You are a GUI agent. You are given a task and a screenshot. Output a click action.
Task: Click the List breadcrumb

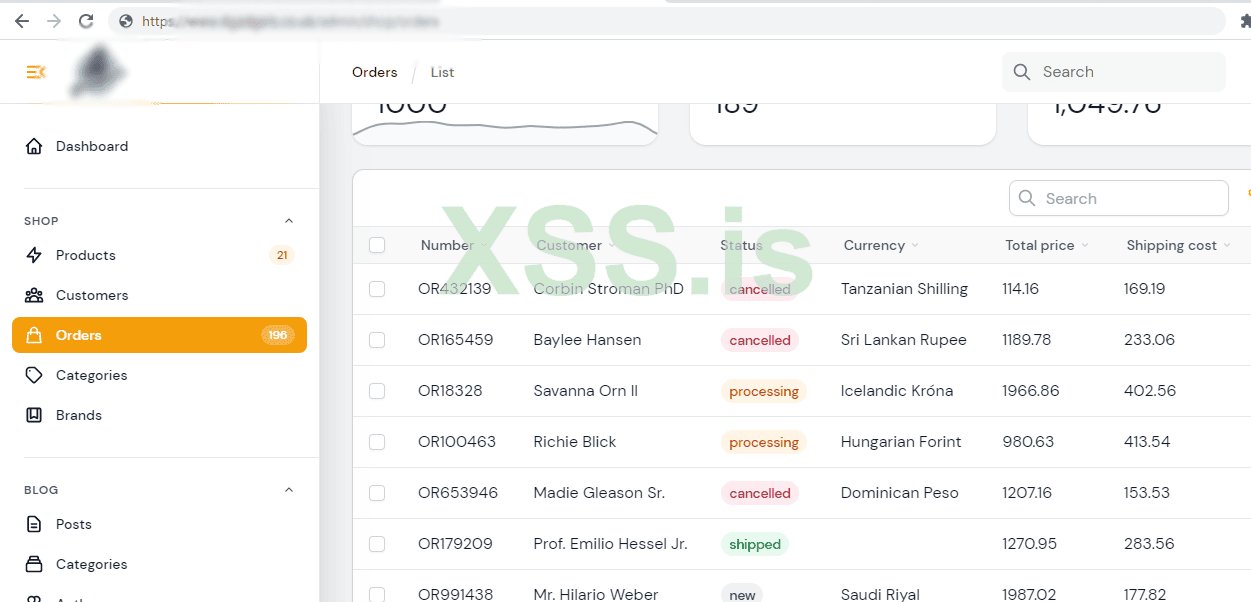click(442, 72)
